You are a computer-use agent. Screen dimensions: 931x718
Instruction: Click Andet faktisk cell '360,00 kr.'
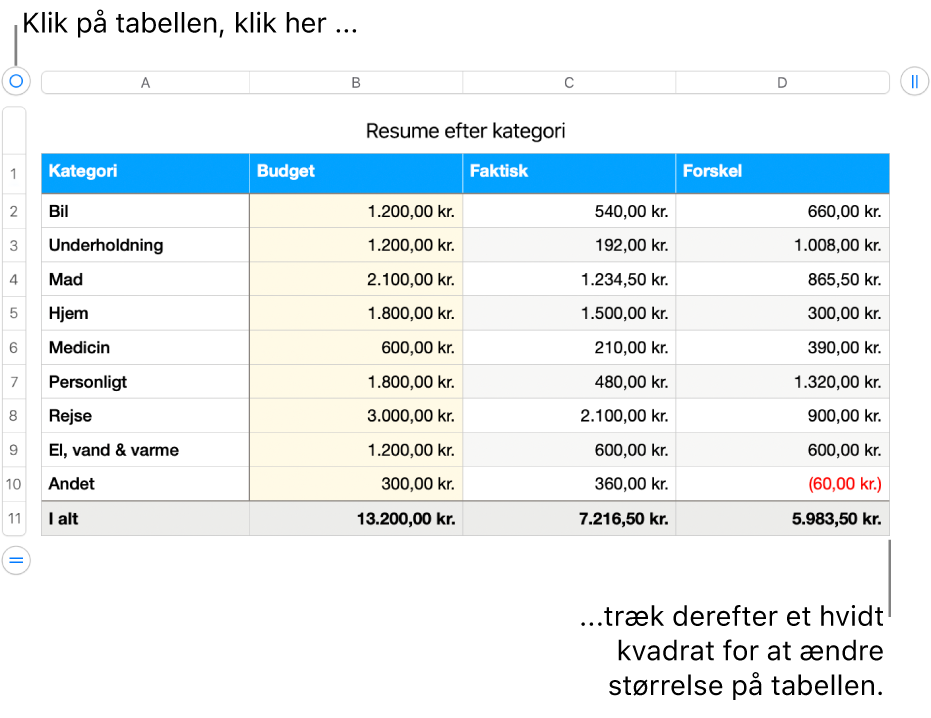pyautogui.click(x=569, y=484)
